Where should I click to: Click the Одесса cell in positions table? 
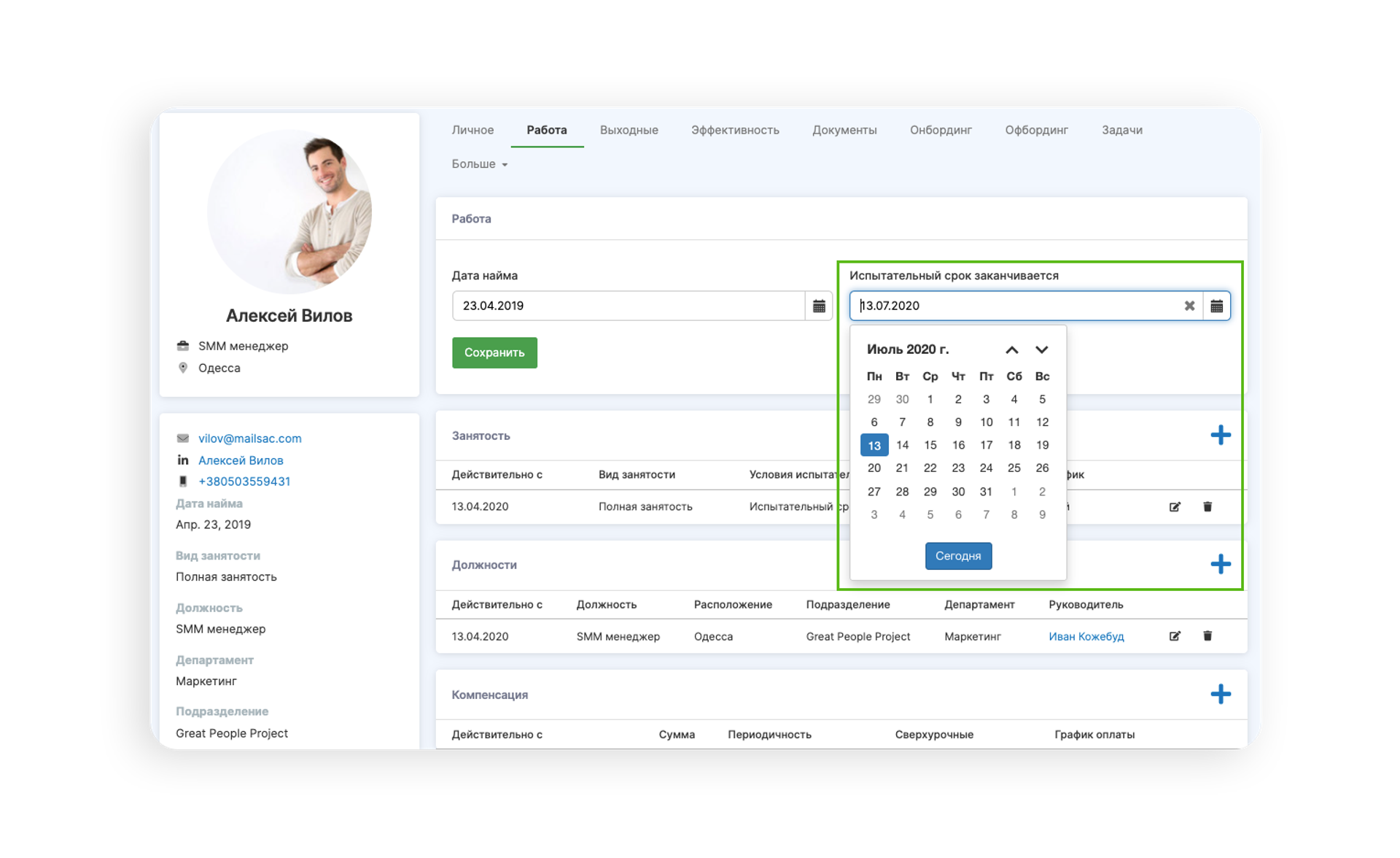[x=713, y=636]
